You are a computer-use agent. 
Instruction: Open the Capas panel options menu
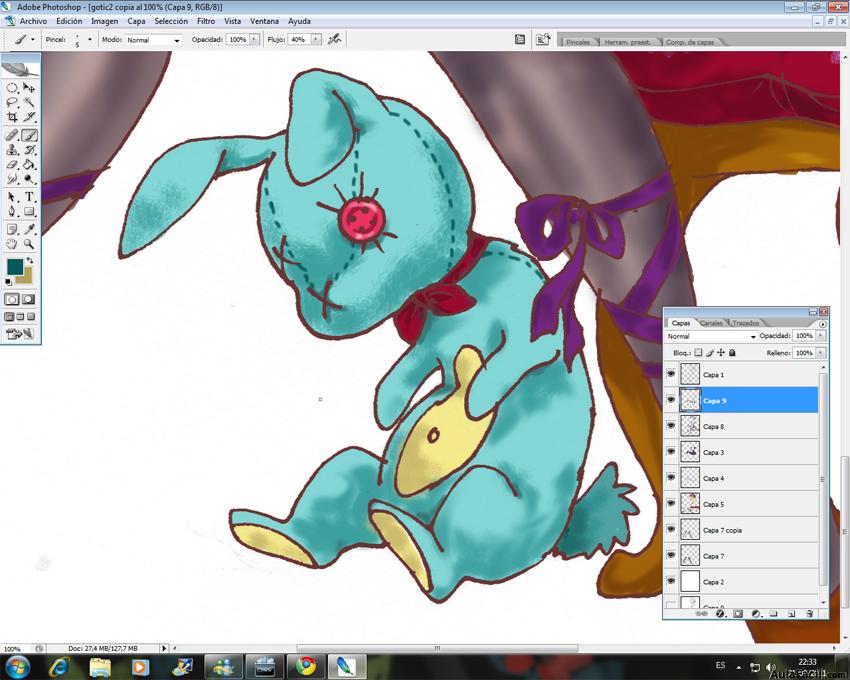coord(822,324)
